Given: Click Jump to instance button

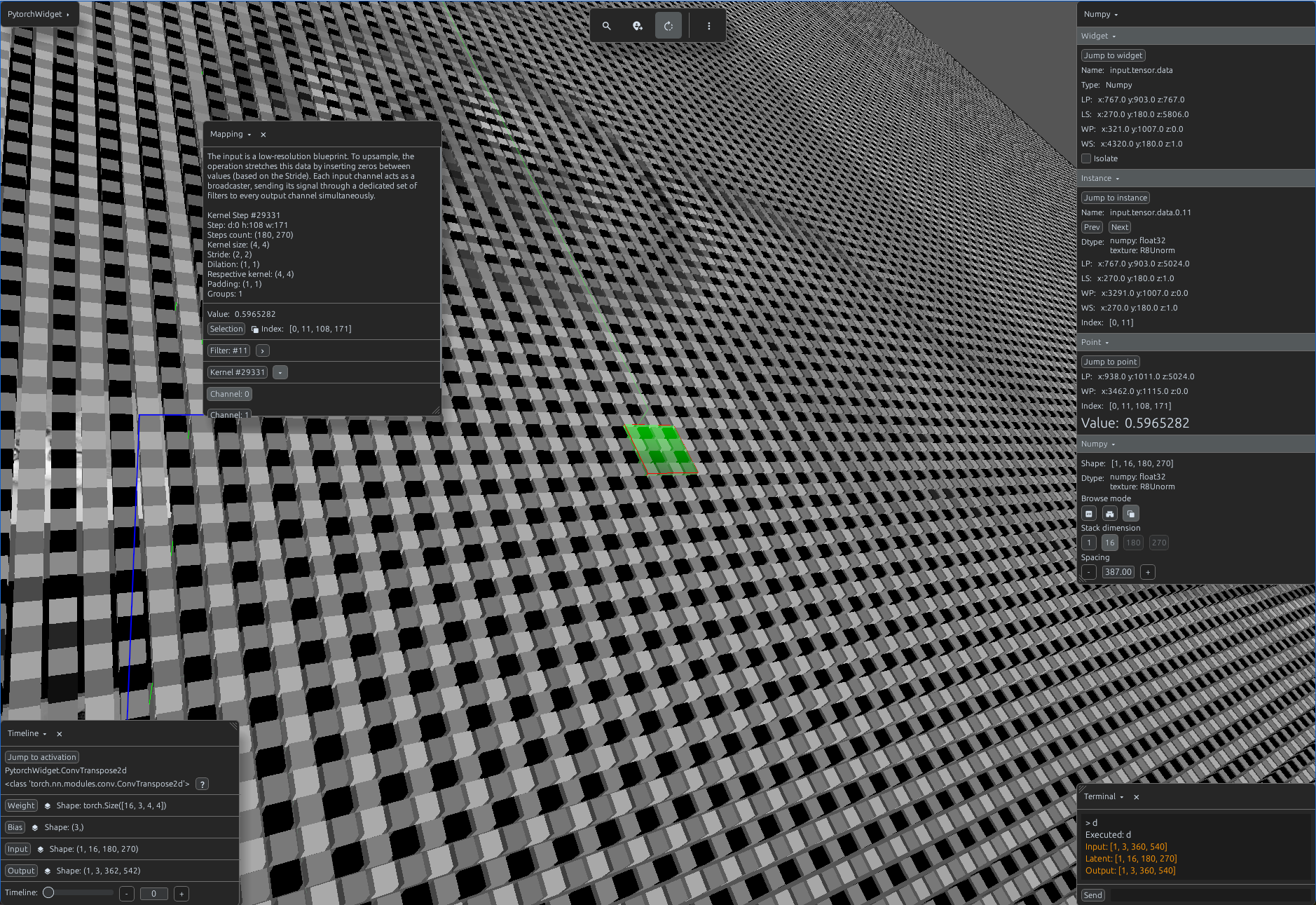Looking at the screenshot, I should [1115, 198].
